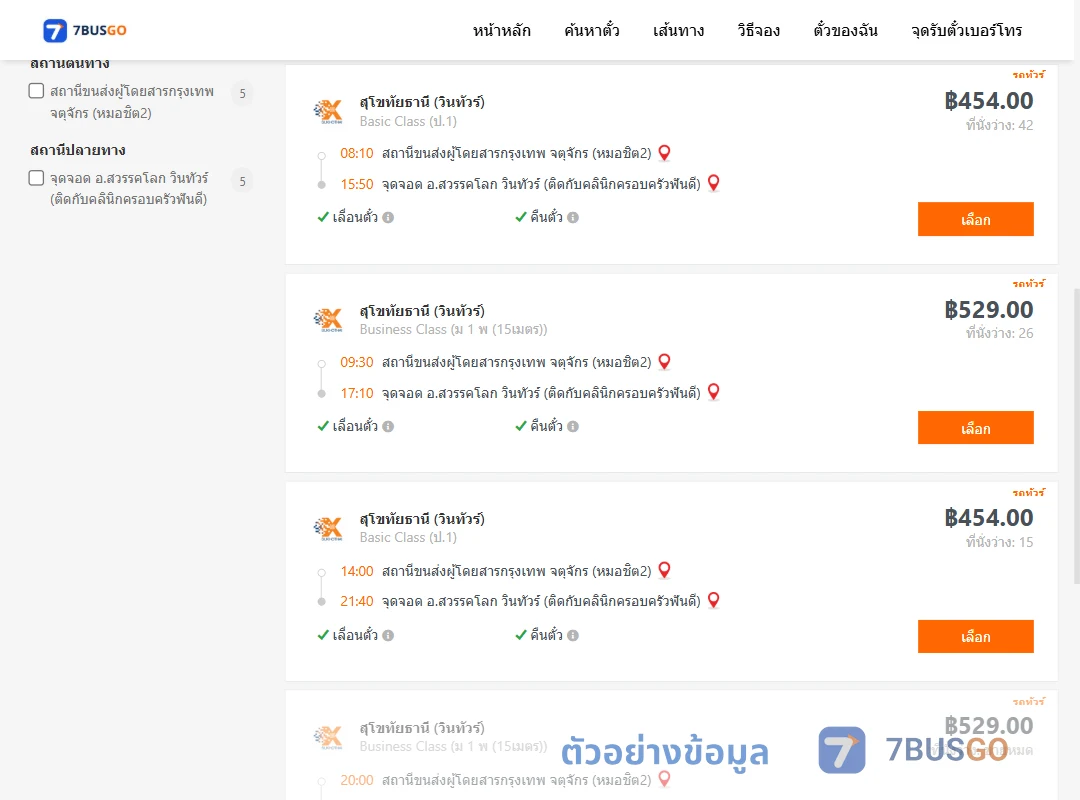Click ที่นั่งว่าง: 42 seat availability text
The width and height of the screenshot is (1080, 800).
(999, 125)
